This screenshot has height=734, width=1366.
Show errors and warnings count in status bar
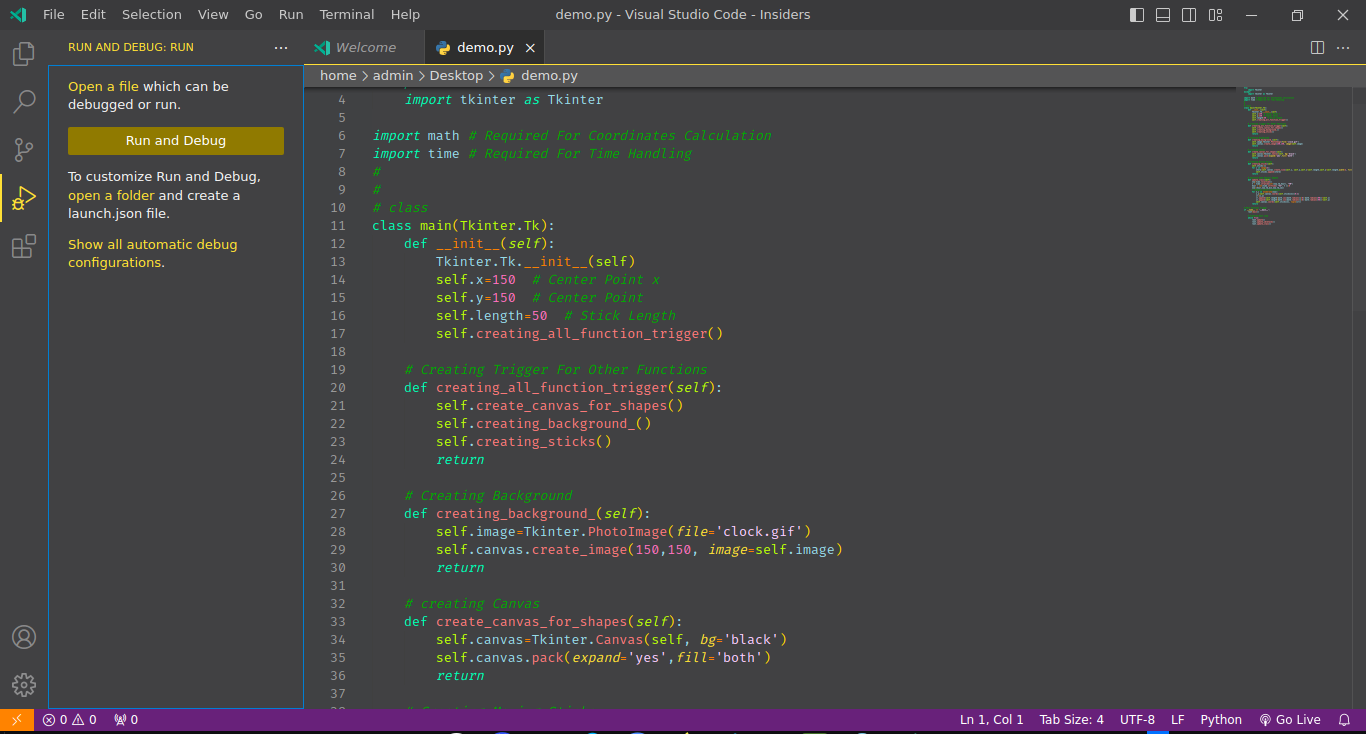click(x=70, y=720)
